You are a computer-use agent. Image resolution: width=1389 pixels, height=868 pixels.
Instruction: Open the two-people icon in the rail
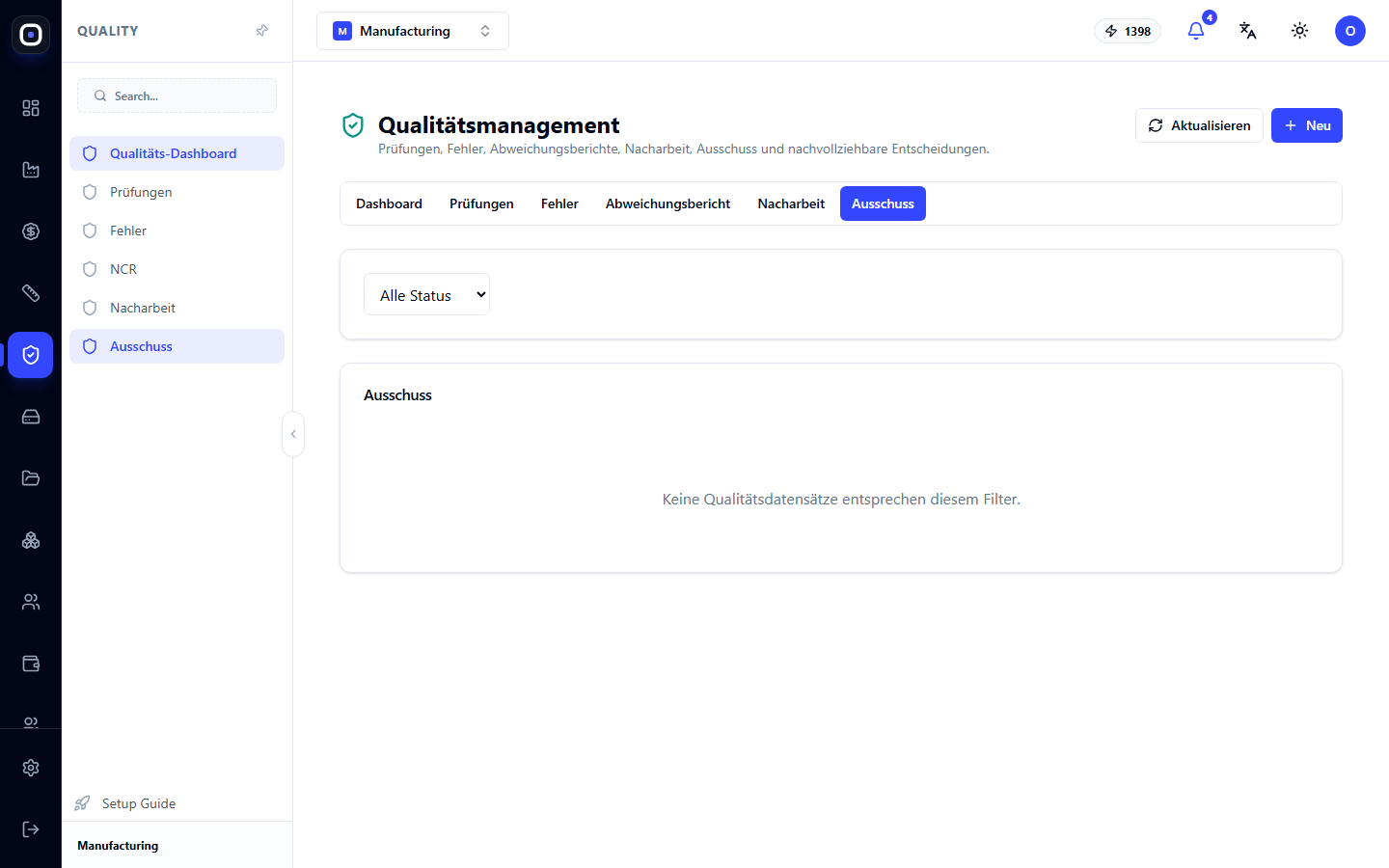(31, 602)
